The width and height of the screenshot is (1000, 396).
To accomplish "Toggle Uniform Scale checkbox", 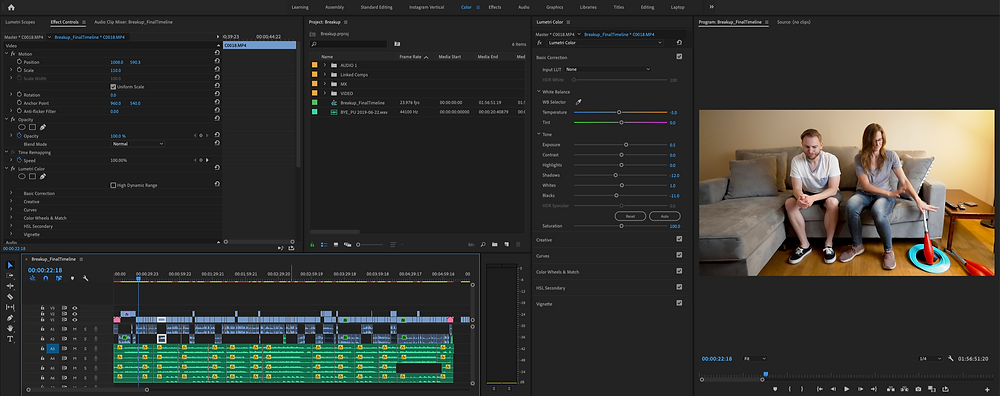I will pos(113,87).
